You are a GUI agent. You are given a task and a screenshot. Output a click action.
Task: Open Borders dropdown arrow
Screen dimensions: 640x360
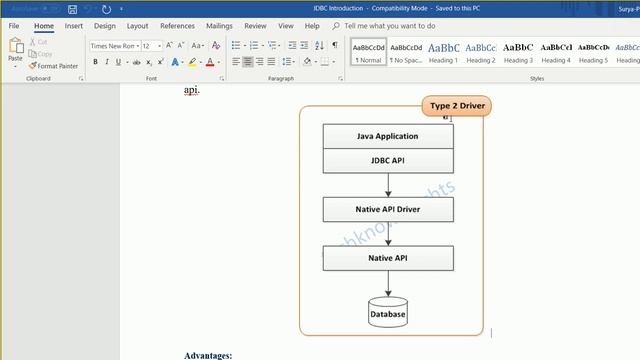coord(334,62)
